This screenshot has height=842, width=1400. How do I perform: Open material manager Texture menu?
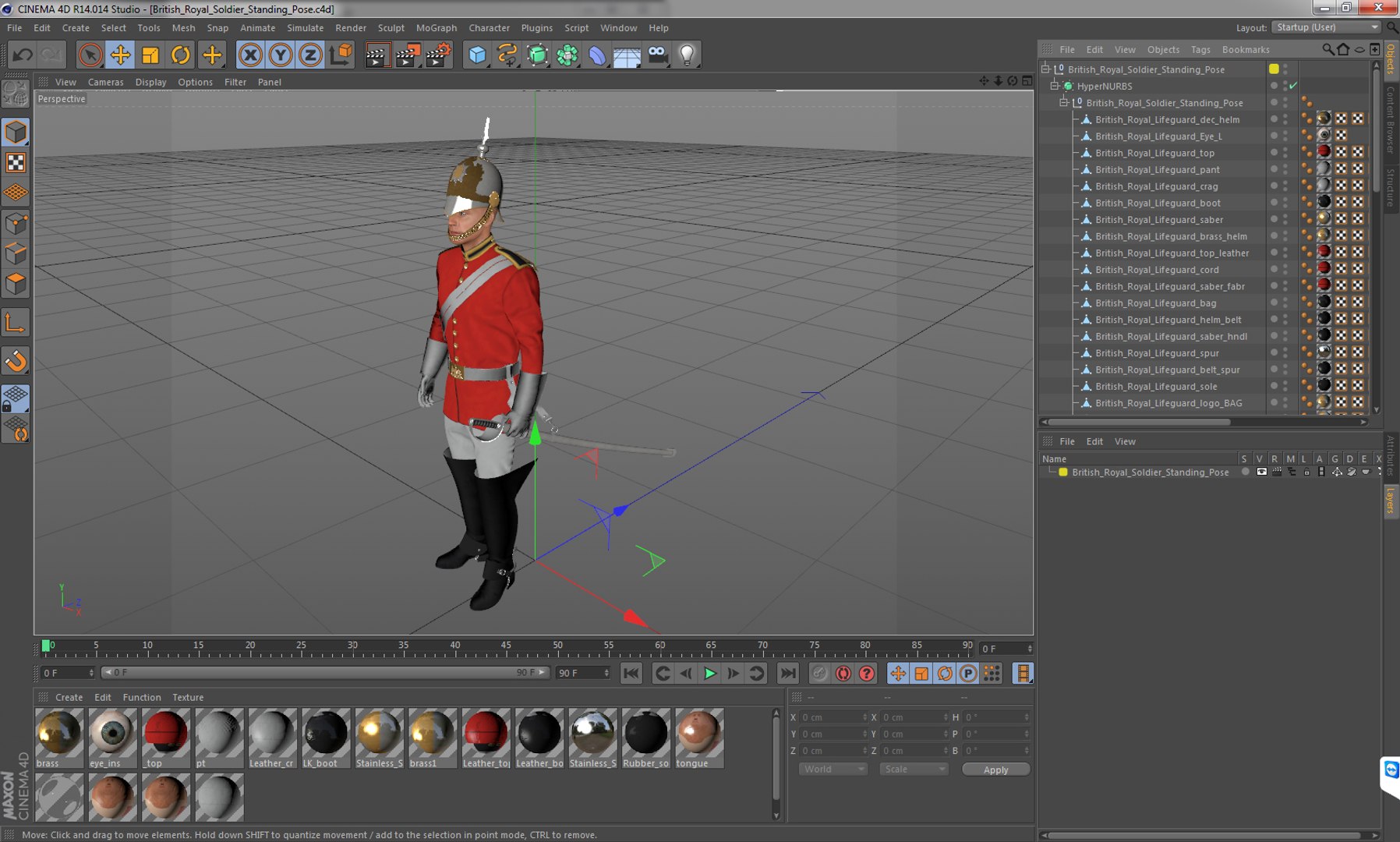pos(188,697)
